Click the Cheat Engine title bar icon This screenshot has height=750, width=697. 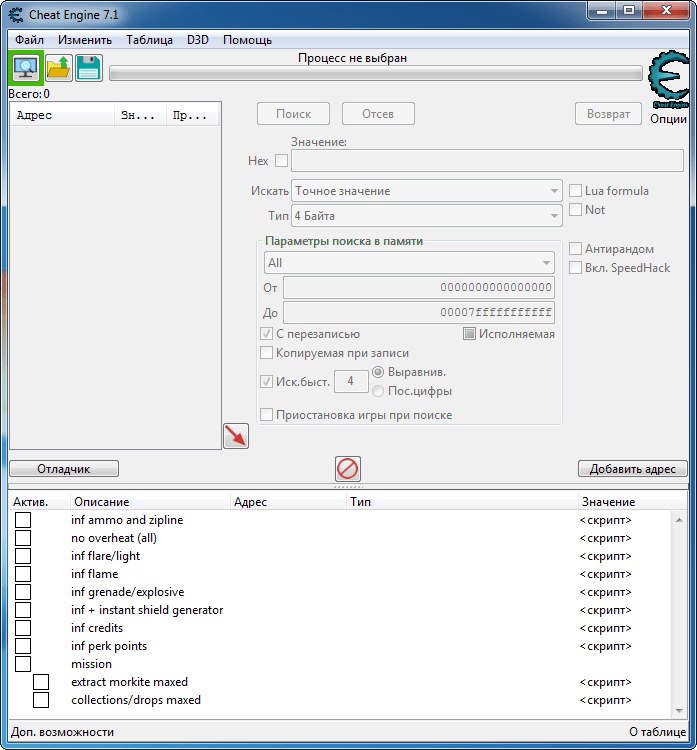tap(16, 15)
